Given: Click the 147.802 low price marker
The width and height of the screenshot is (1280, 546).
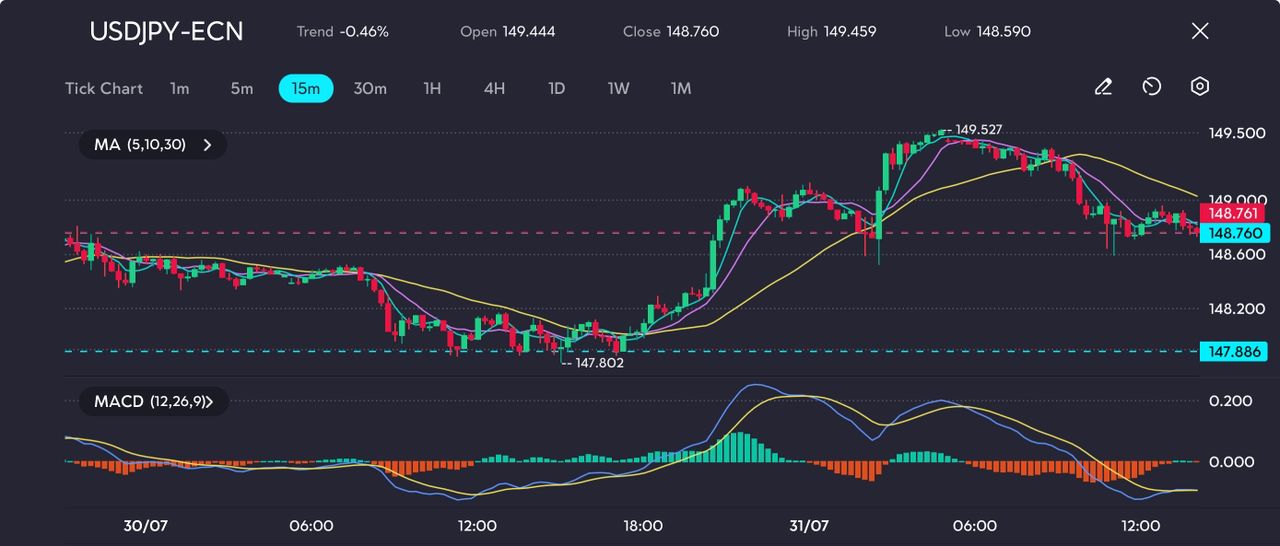Looking at the screenshot, I should (x=599, y=363).
